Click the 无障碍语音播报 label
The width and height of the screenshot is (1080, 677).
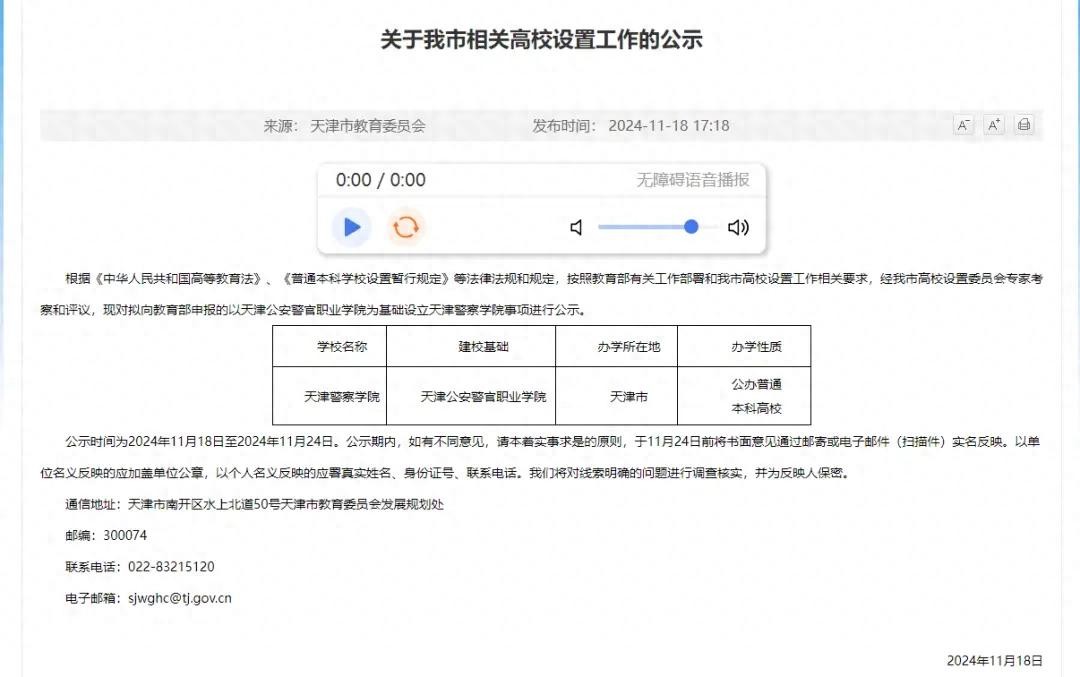click(x=693, y=180)
